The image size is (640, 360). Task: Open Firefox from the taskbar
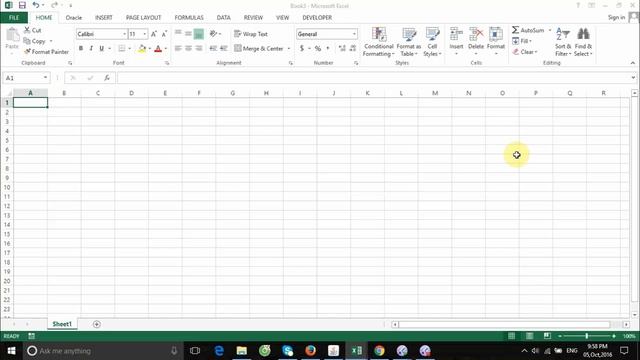311,351
